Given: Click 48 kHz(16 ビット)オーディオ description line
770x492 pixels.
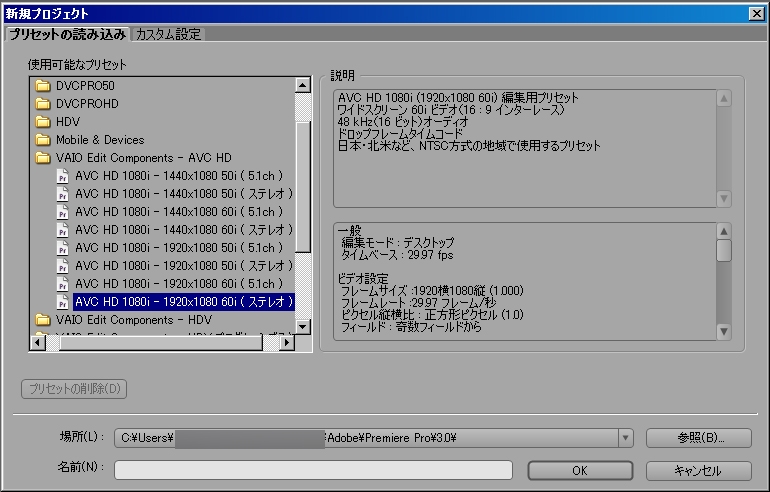Looking at the screenshot, I should tap(403, 122).
